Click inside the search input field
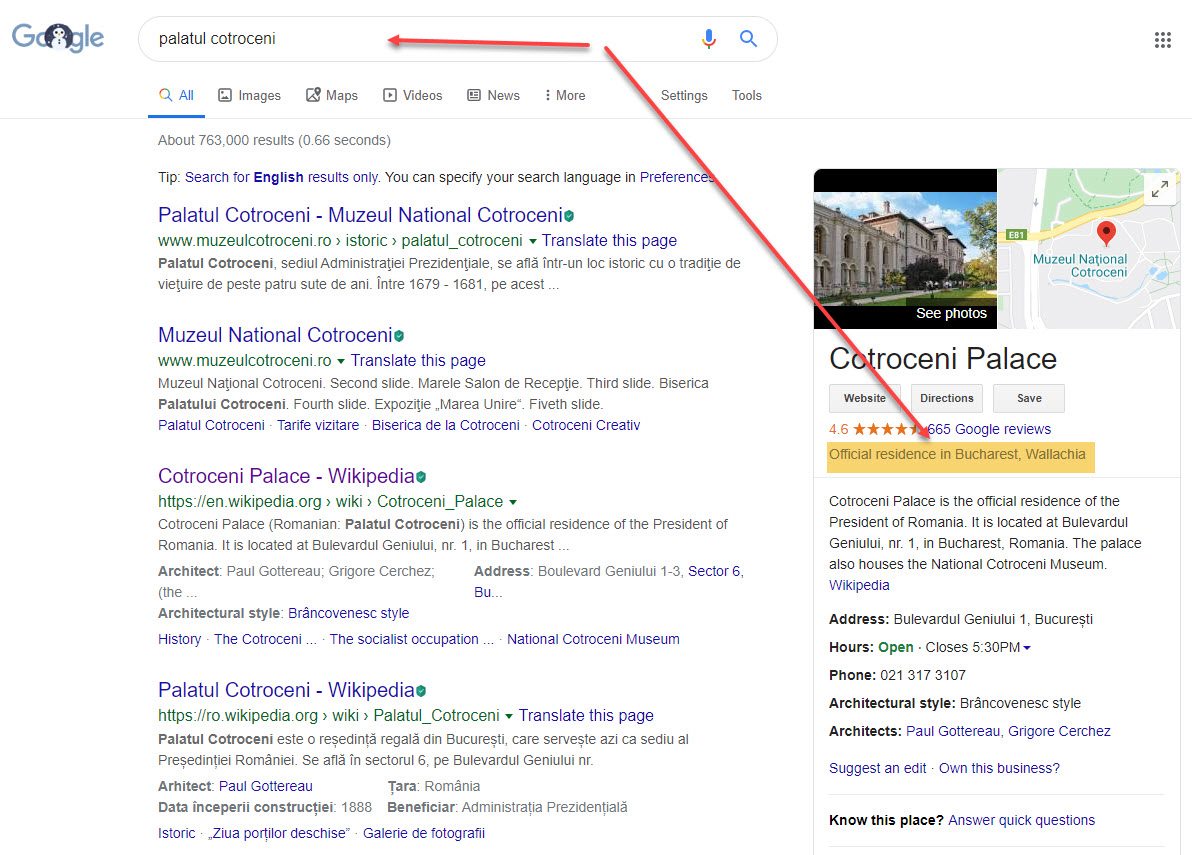The height and width of the screenshot is (855, 1192). pyautogui.click(x=420, y=39)
